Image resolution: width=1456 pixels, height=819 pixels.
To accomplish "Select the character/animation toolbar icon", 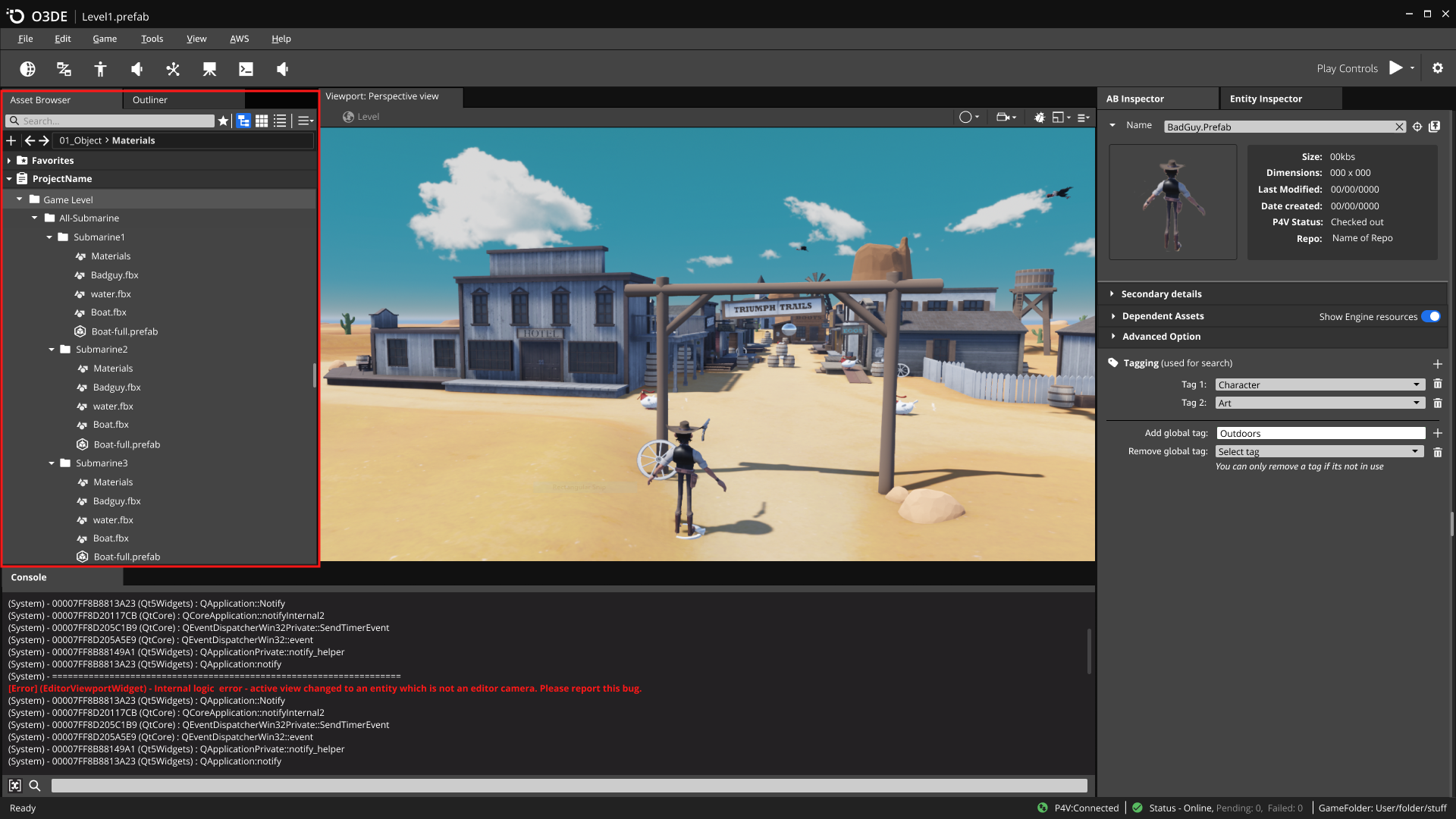I will tap(100, 68).
